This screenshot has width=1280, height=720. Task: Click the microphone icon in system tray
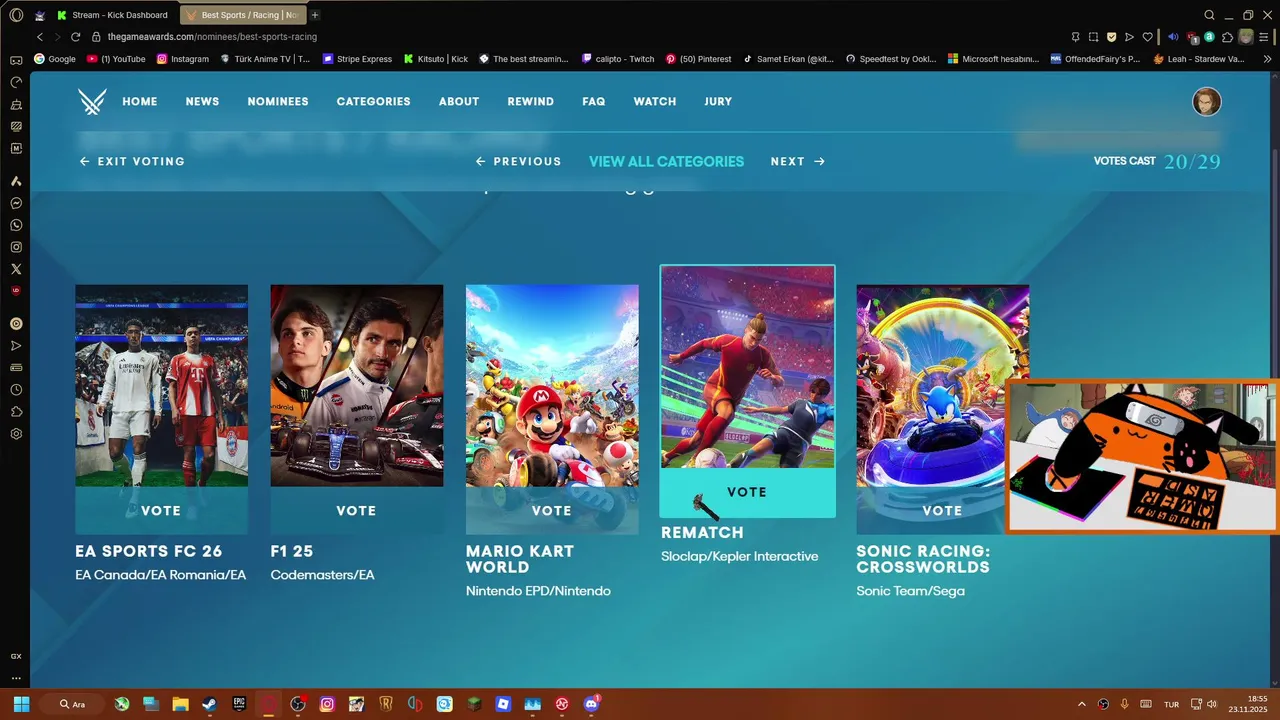[x=1125, y=704]
